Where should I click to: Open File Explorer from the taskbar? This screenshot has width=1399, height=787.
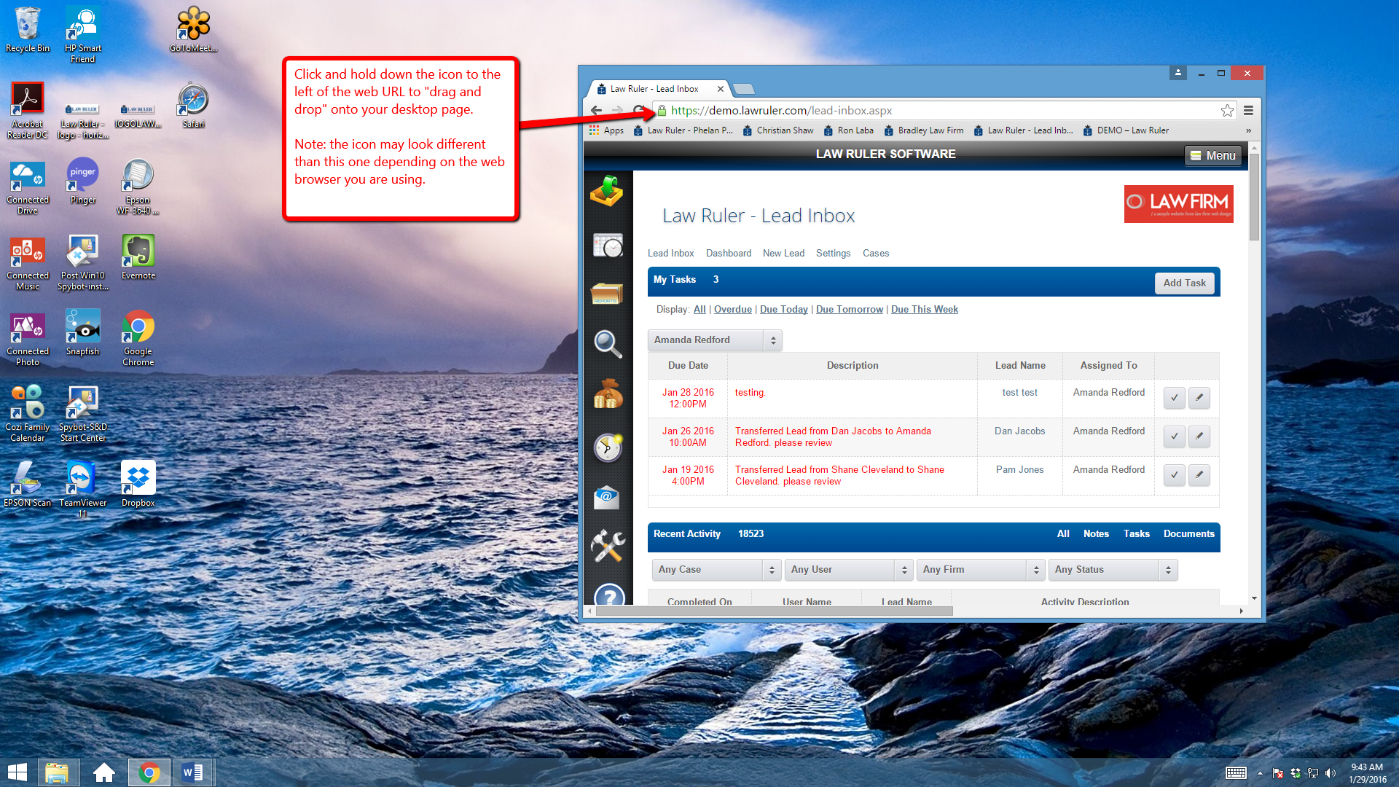tap(58, 772)
